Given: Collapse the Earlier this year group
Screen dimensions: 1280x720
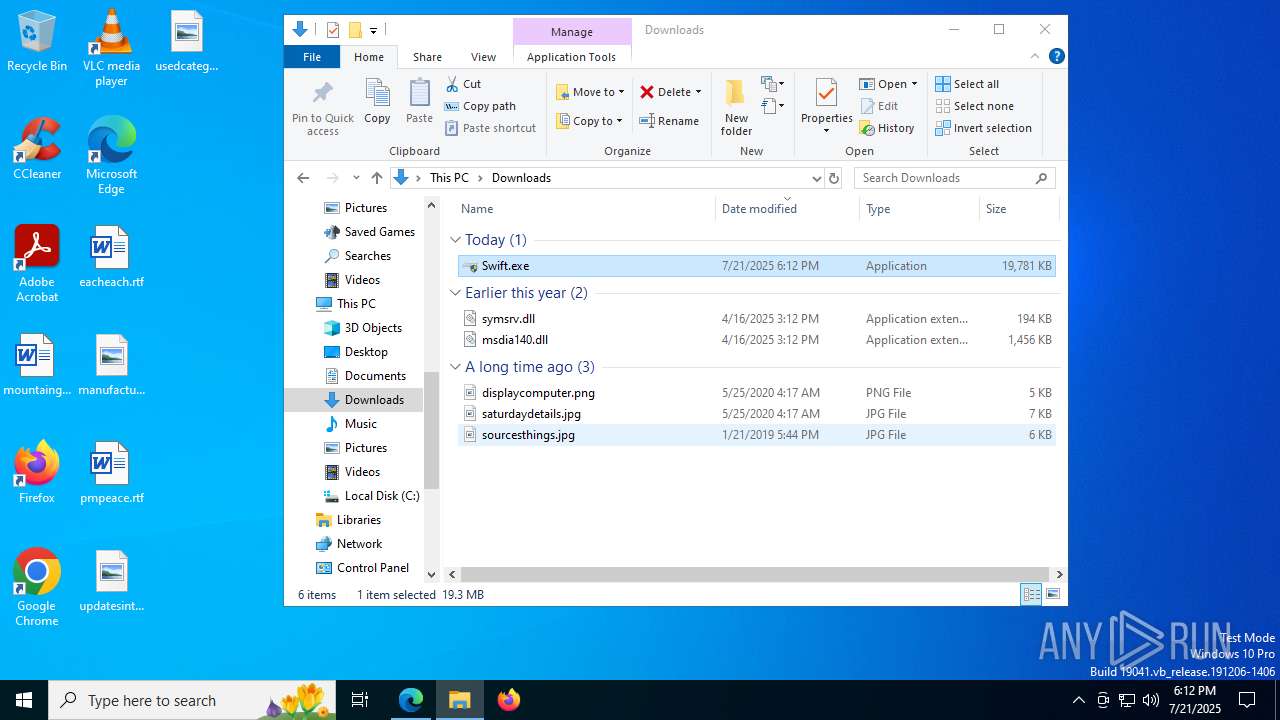Looking at the screenshot, I should (x=455, y=293).
